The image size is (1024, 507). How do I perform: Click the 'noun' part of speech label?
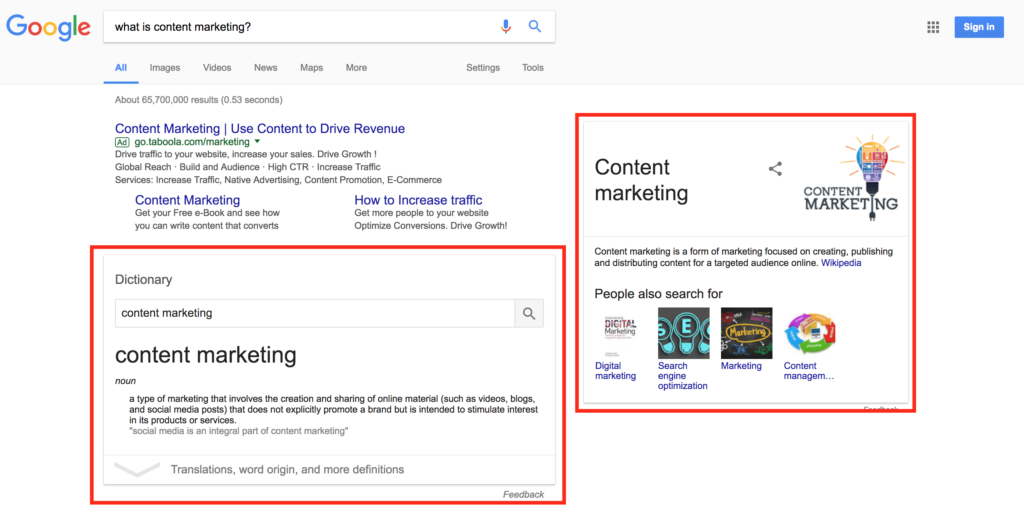[x=125, y=381]
